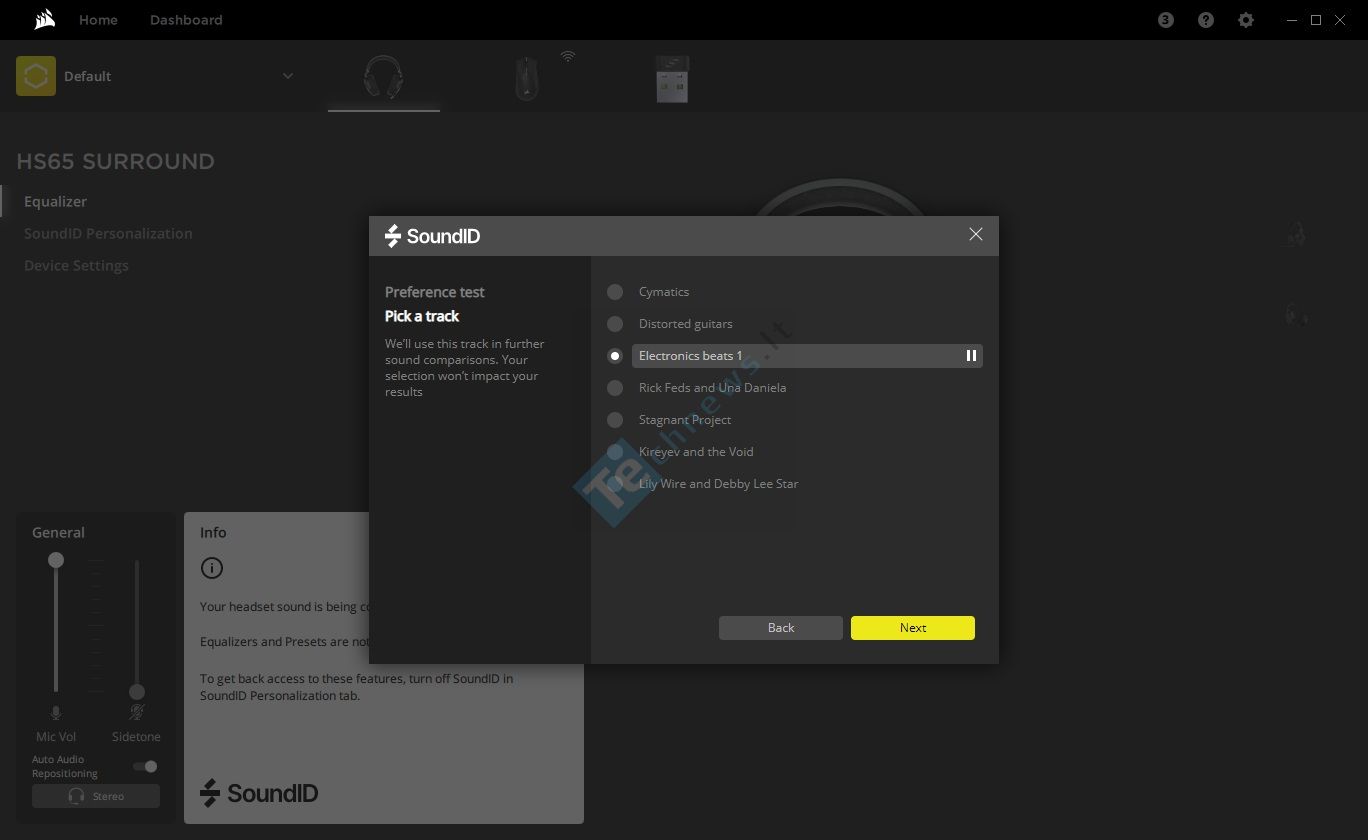Click the Corsair sails logo icon
The image size is (1368, 840).
[x=44, y=20]
